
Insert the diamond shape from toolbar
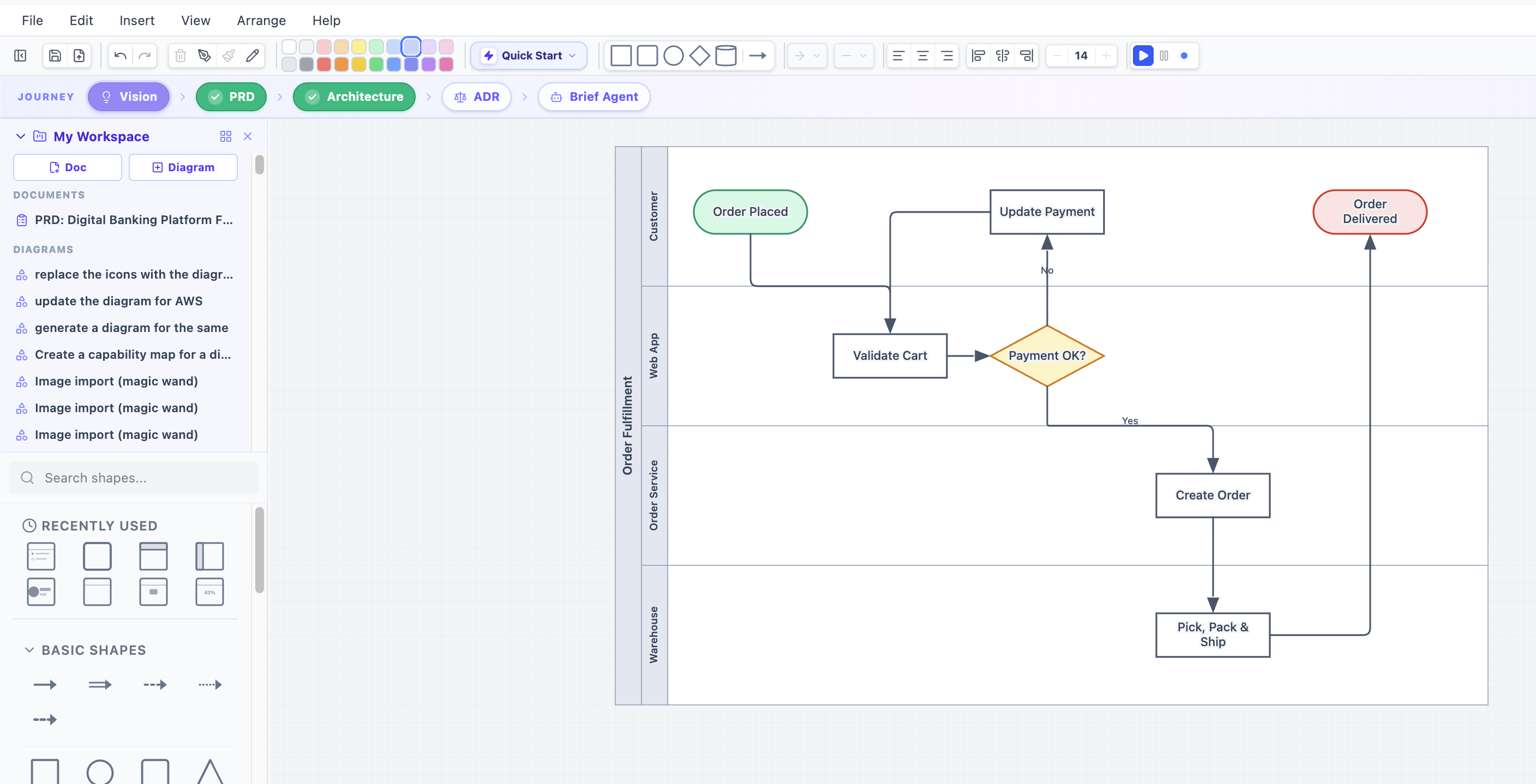click(x=699, y=56)
